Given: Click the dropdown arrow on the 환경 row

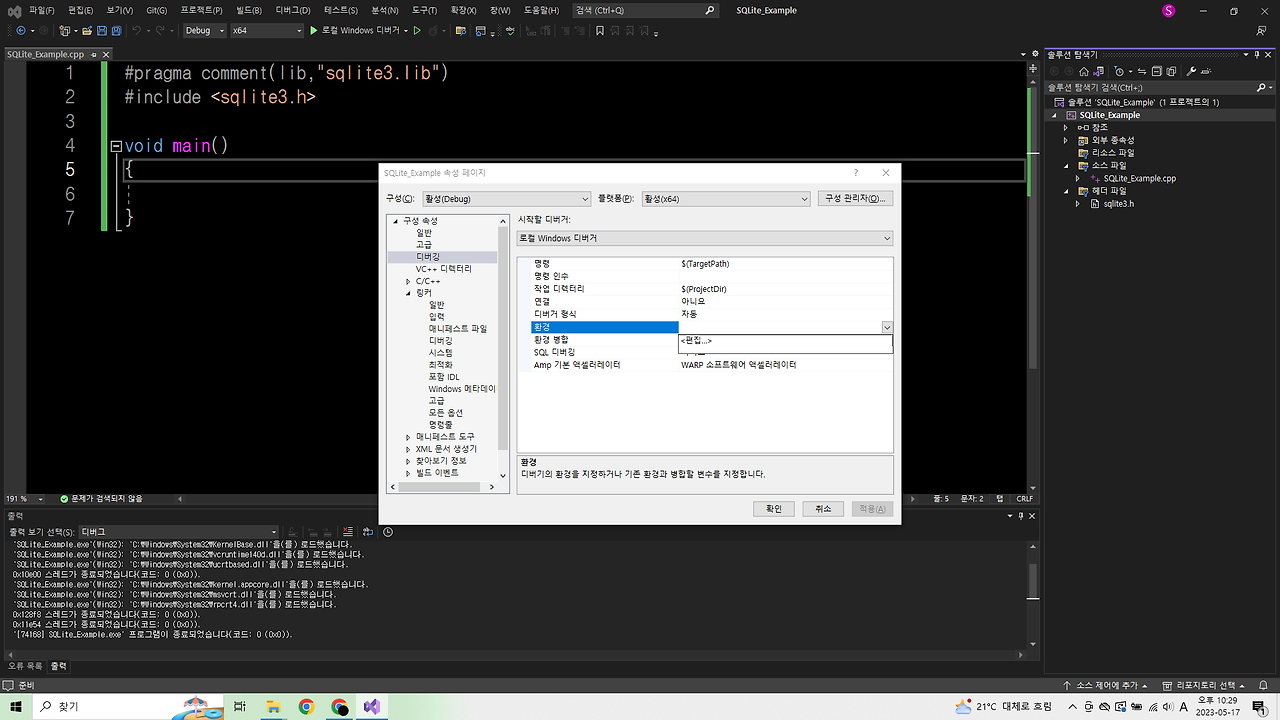Looking at the screenshot, I should pyautogui.click(x=887, y=327).
